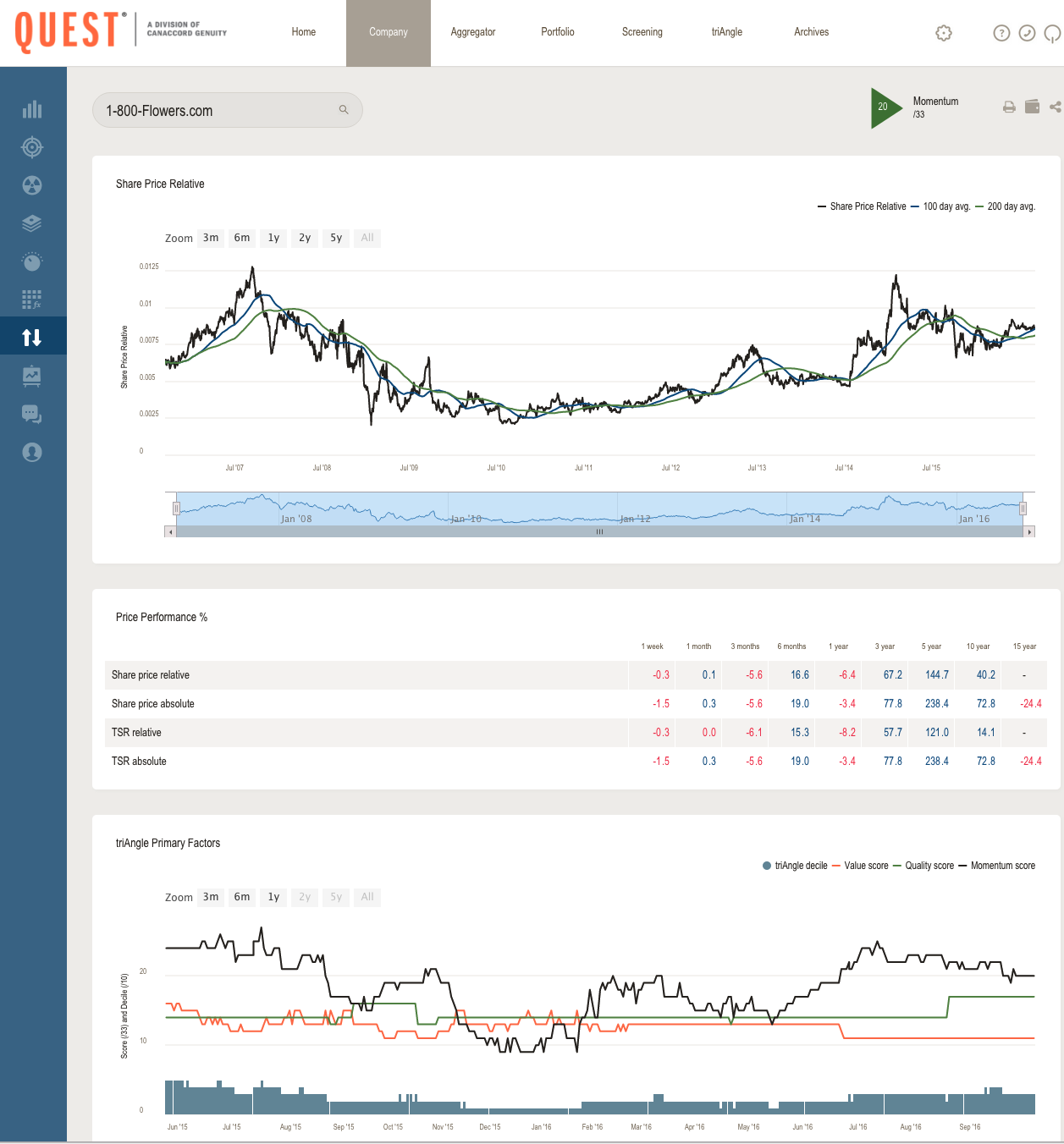
Task: Click the 1-800-Flowers.com search field
Action: [220, 111]
